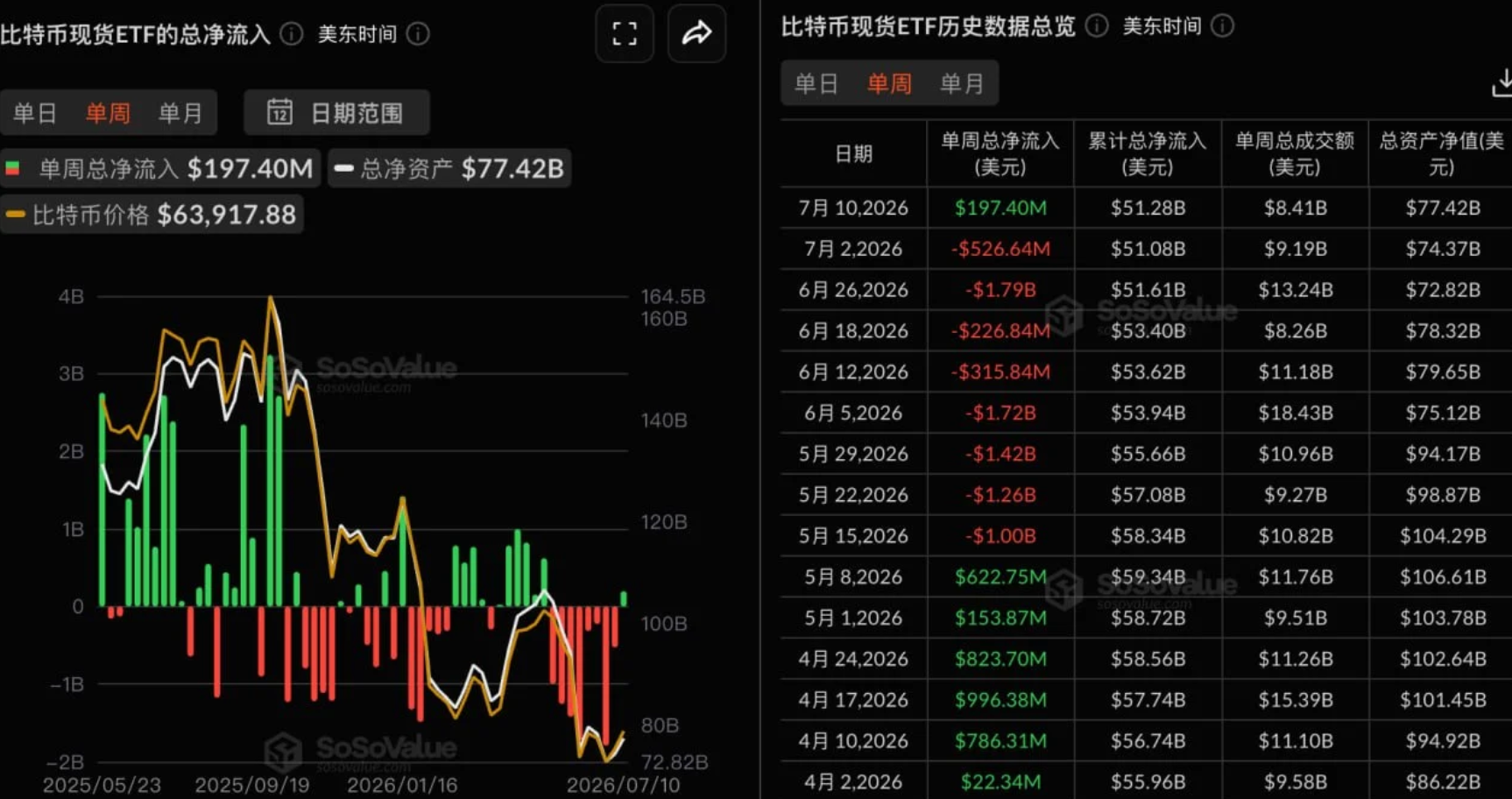Viewport: 1512px width, 799px height.
Task: Click the $22.34M inflow cell
Action: [1000, 781]
